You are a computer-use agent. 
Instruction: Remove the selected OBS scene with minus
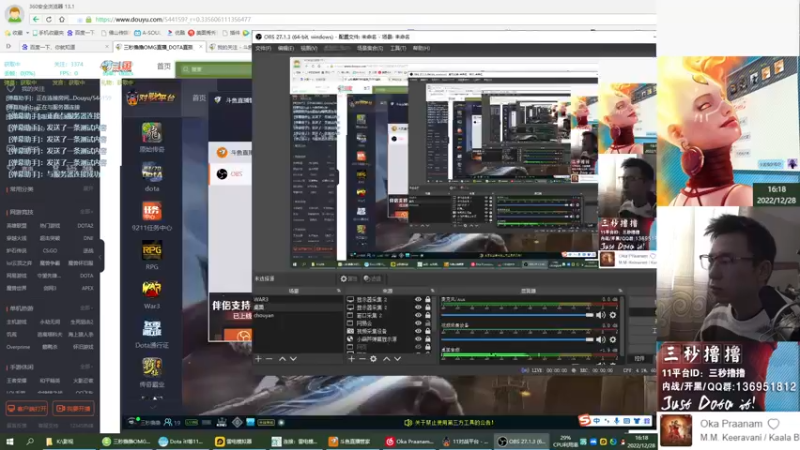point(269,359)
